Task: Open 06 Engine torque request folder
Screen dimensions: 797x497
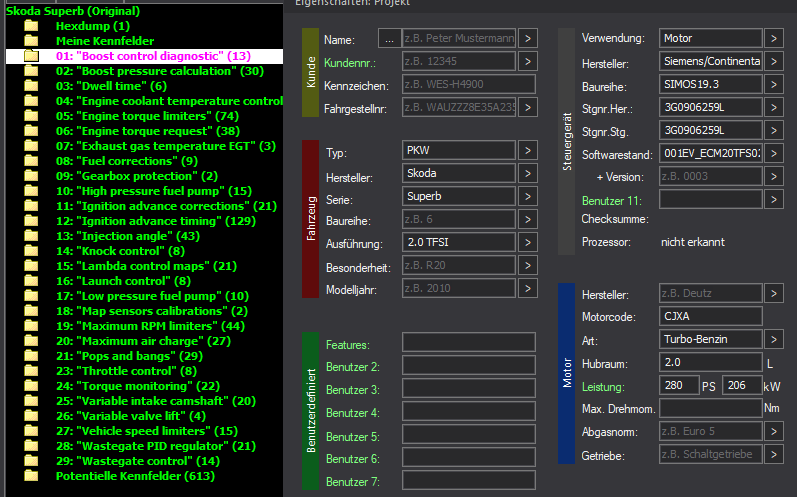Action: (x=148, y=131)
